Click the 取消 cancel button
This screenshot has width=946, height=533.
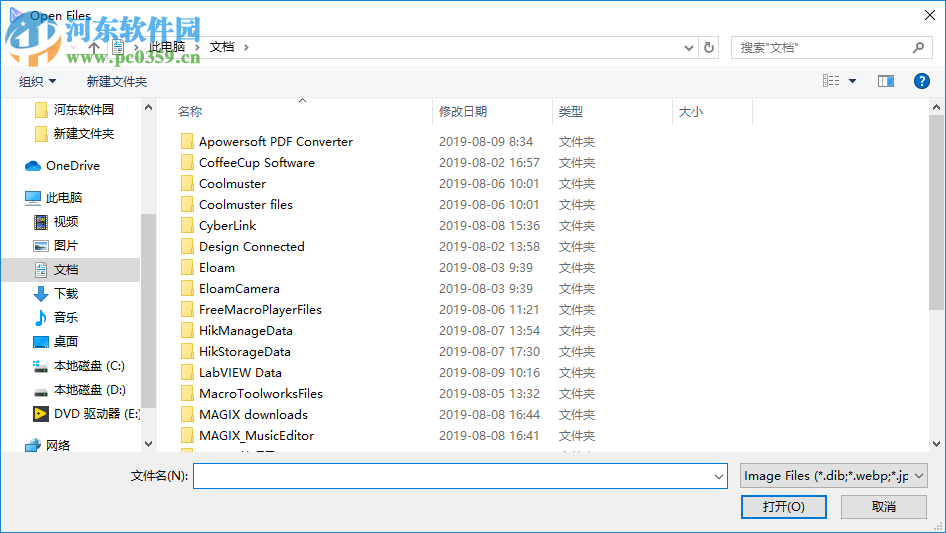[884, 506]
